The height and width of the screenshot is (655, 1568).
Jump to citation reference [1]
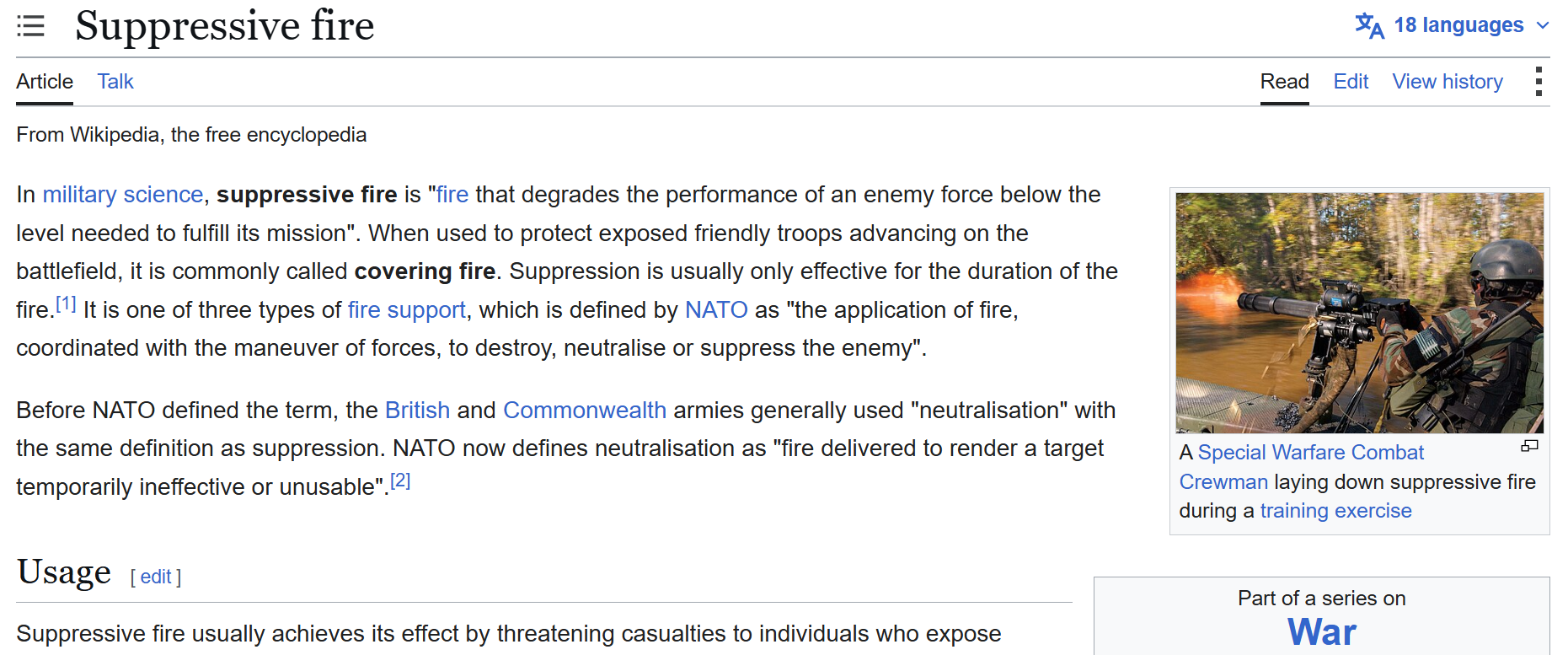pos(66,303)
